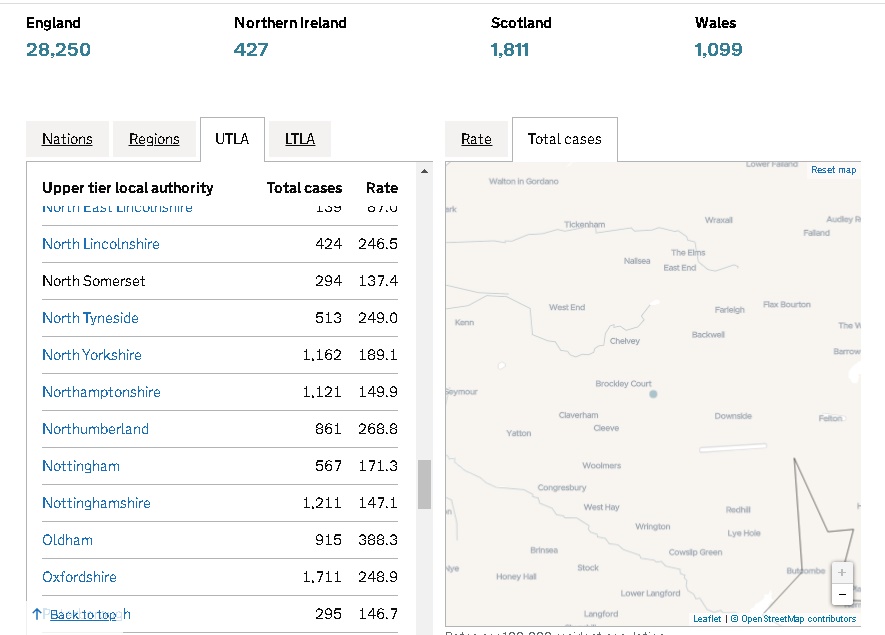
Task: Open the Northumberland link
Action: coord(95,429)
